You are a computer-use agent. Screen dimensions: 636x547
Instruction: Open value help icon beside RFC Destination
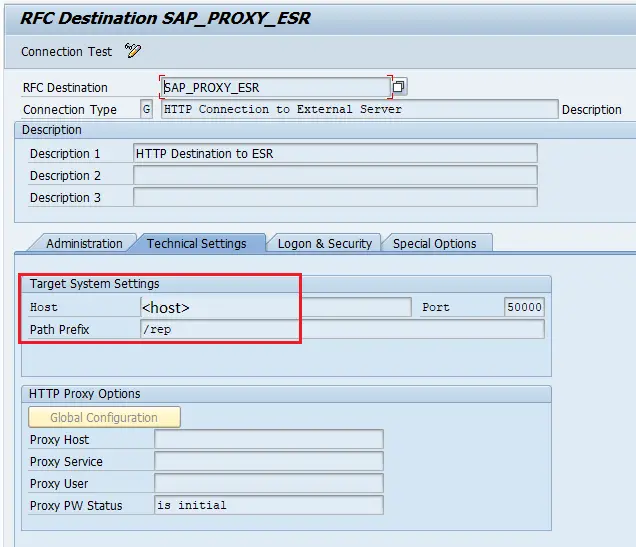point(399,87)
